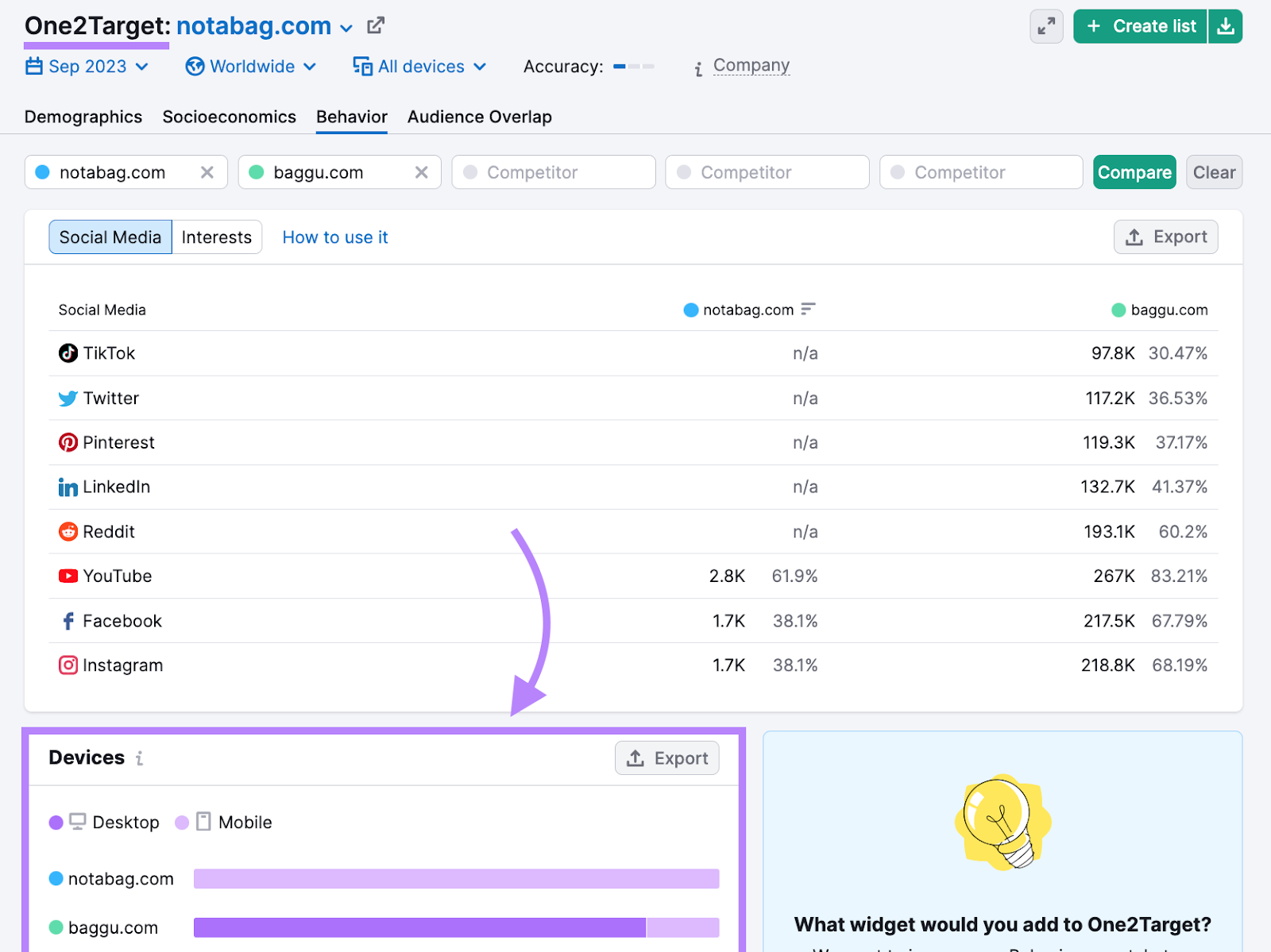Click the YouTube icon in the table
Image resolution: width=1271 pixels, height=952 pixels.
(68, 576)
